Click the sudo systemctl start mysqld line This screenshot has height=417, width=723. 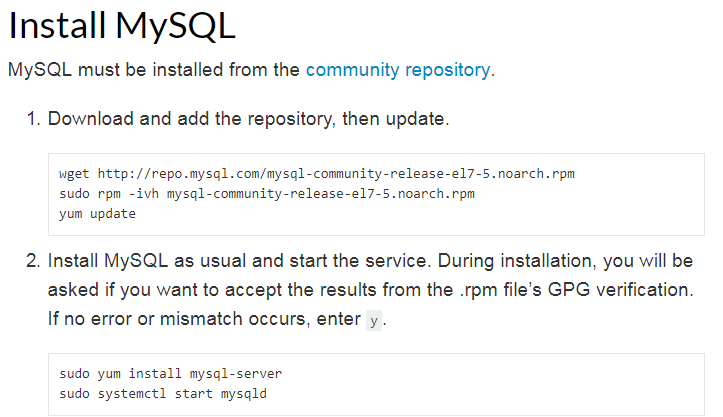tap(163, 393)
